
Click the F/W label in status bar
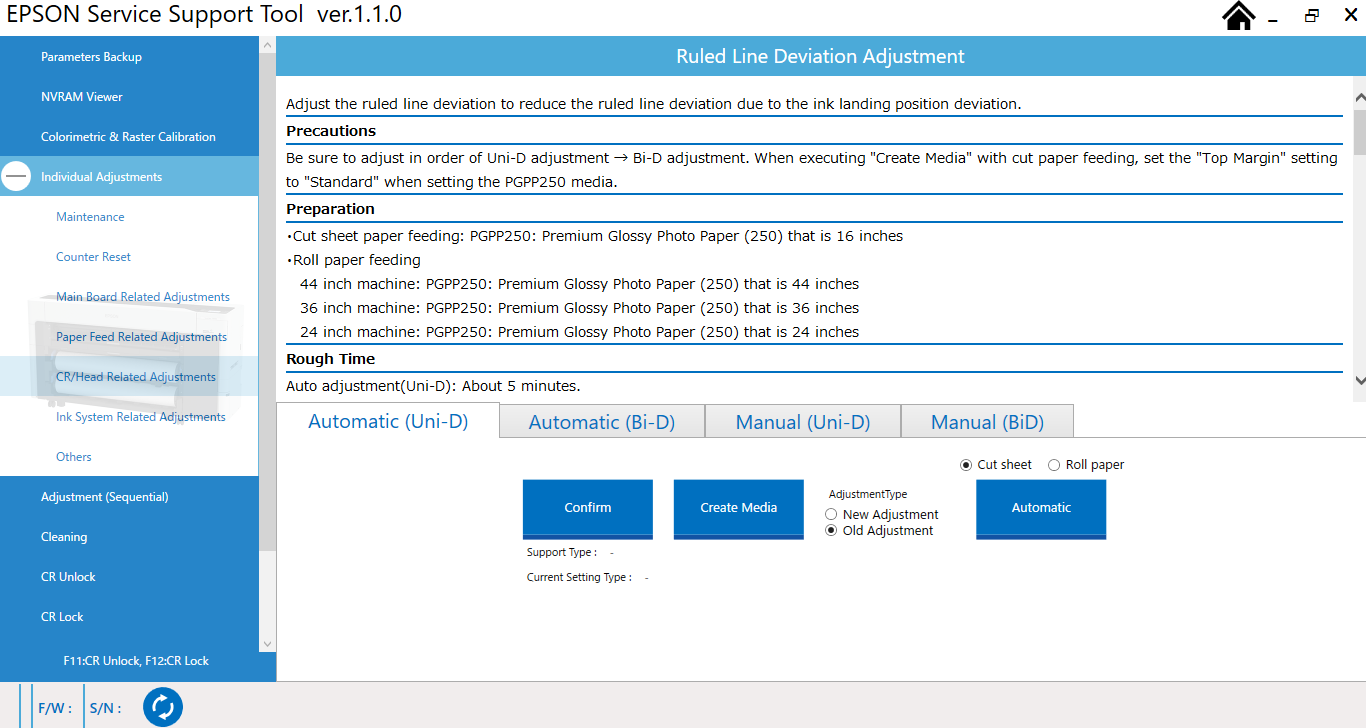point(54,708)
